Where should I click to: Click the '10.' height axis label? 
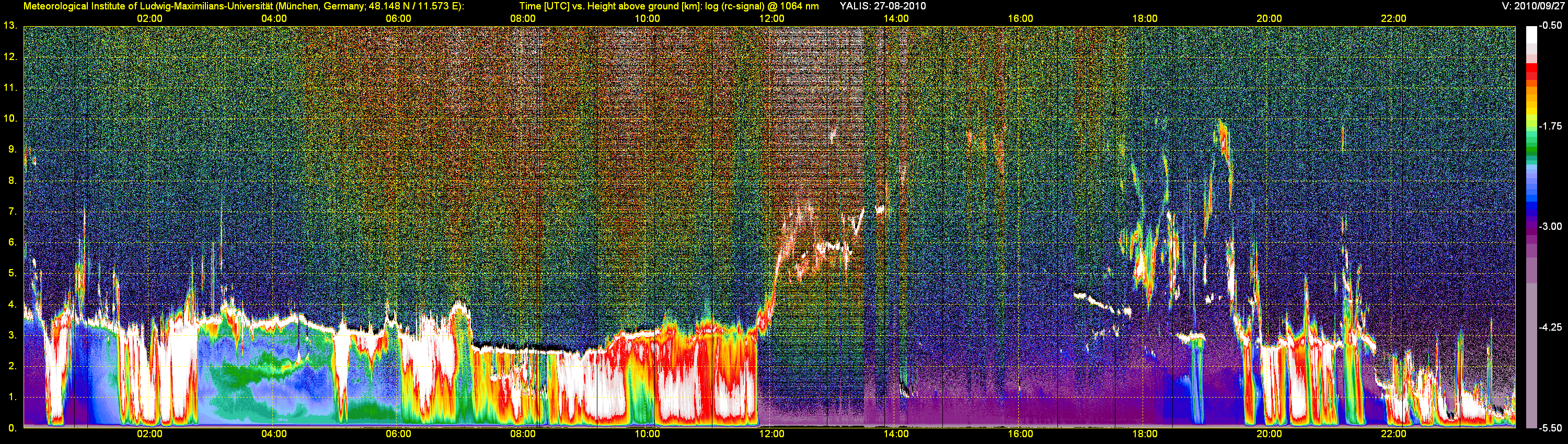click(10, 119)
